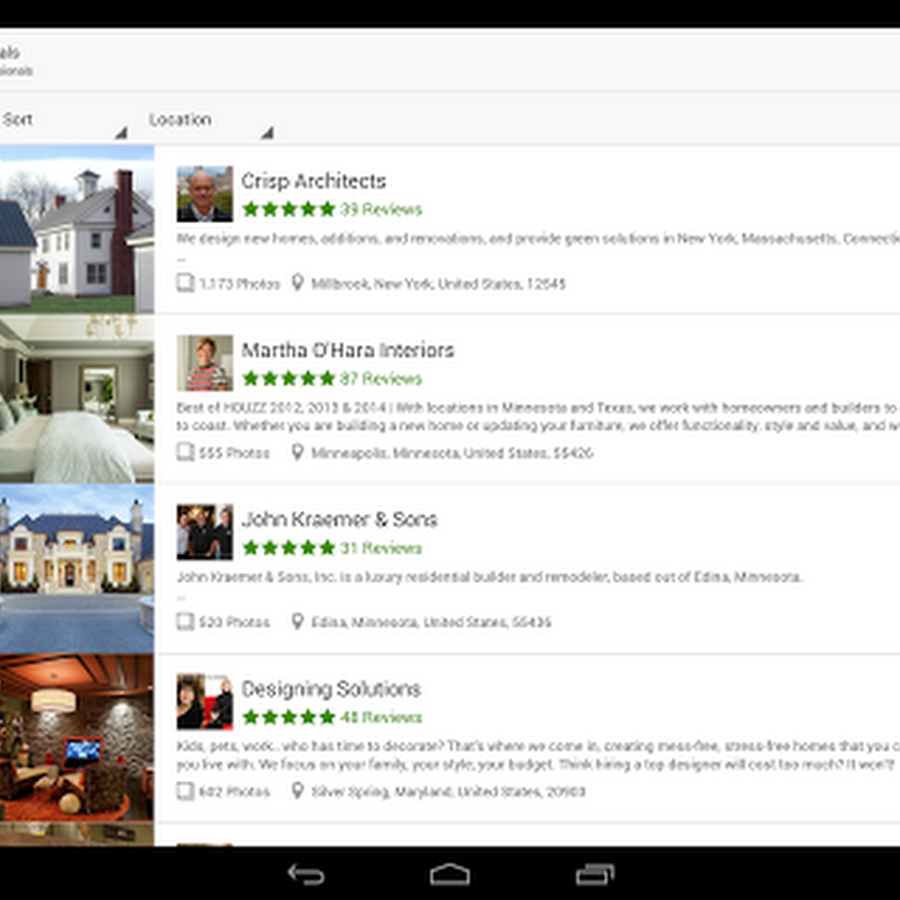This screenshot has width=900, height=900.
Task: Click the photos icon beside 602 Photos
Action: (185, 791)
